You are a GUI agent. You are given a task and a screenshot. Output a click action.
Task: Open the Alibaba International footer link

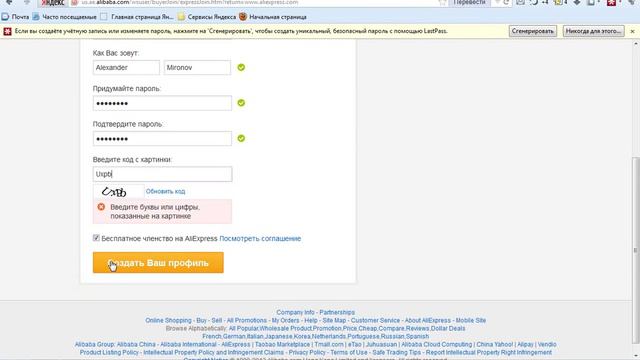188,345
